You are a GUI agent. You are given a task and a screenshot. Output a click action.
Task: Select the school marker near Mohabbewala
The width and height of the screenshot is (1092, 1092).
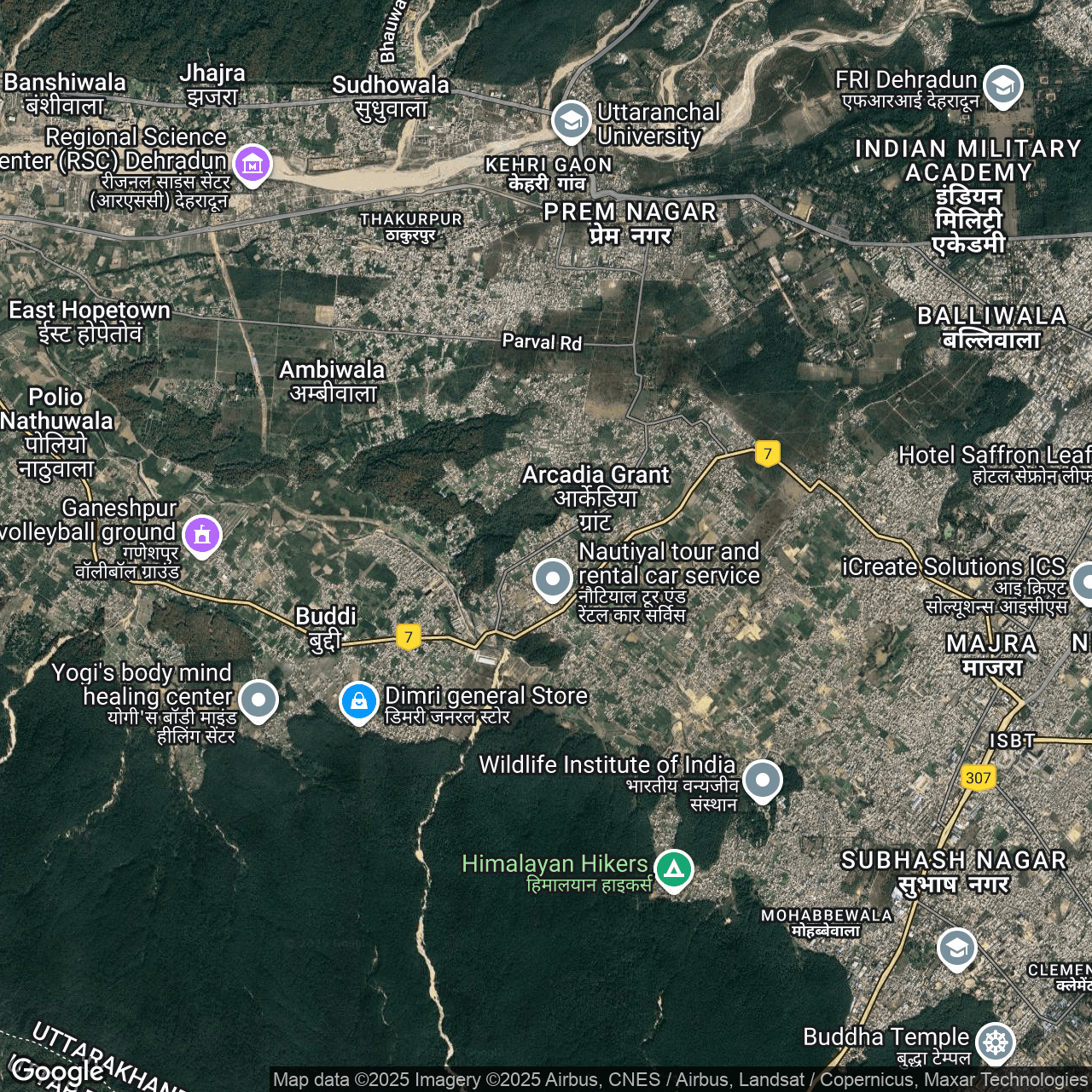pyautogui.click(x=956, y=947)
